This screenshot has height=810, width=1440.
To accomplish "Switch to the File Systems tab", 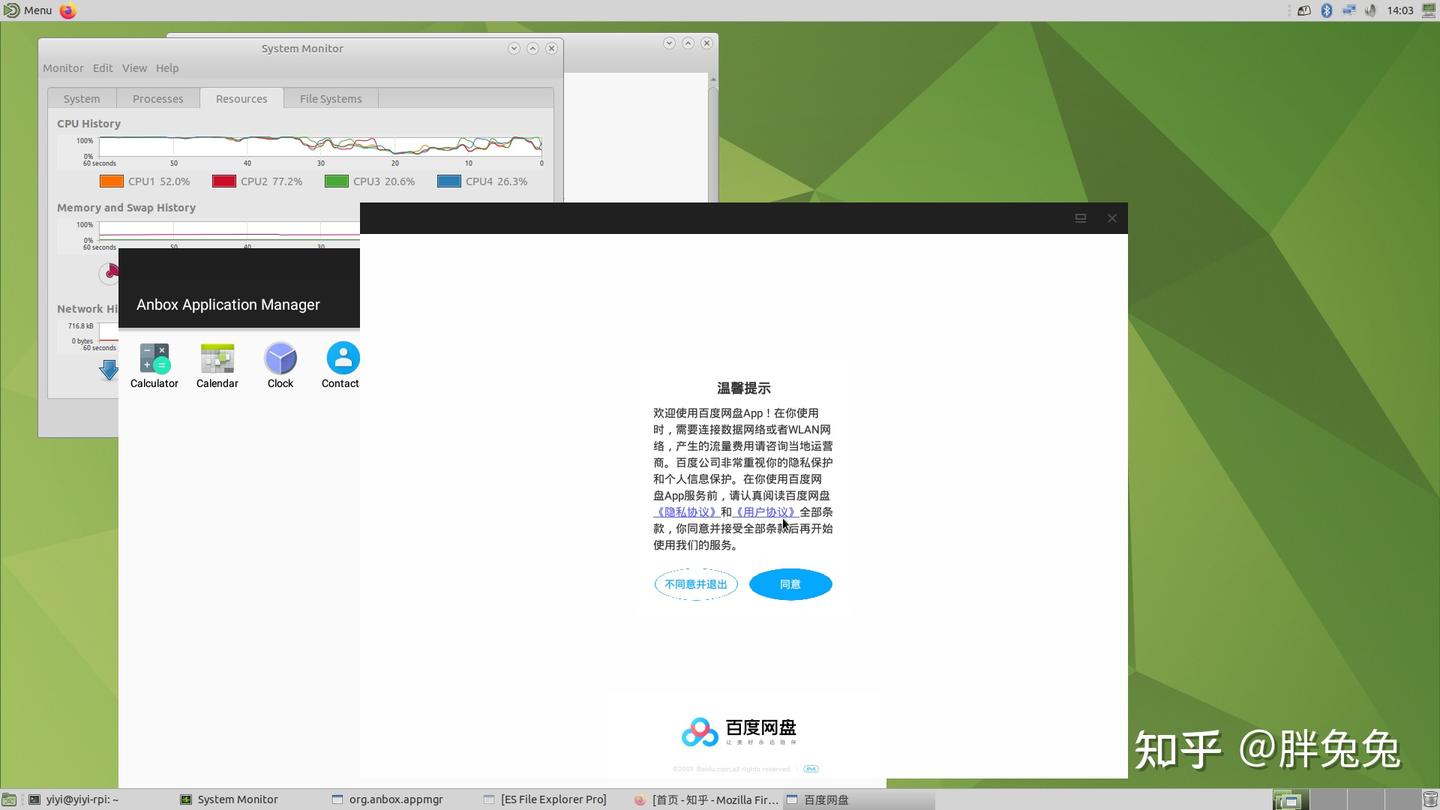I will [330, 98].
